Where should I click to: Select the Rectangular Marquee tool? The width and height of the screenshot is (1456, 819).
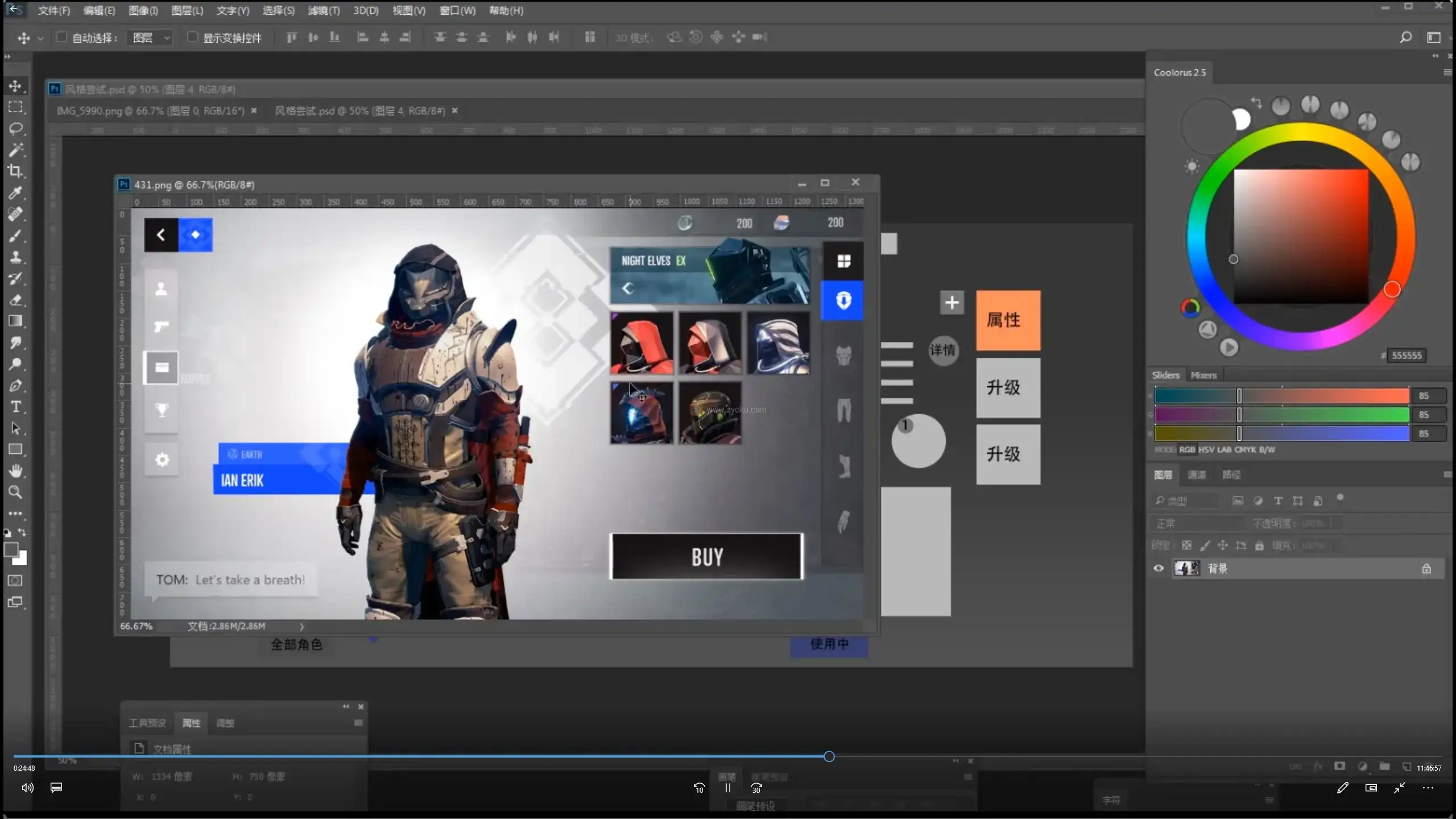click(15, 107)
